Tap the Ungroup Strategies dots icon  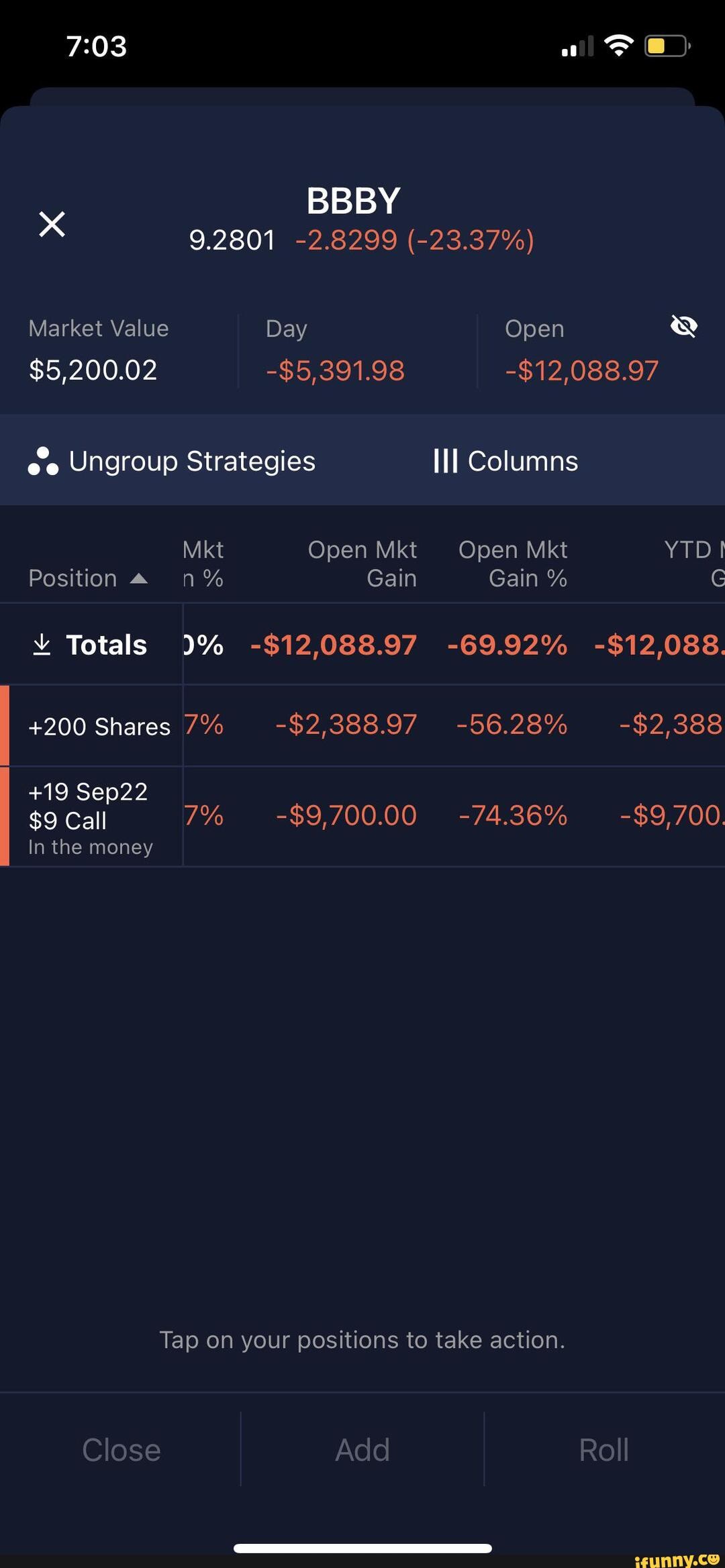43,461
